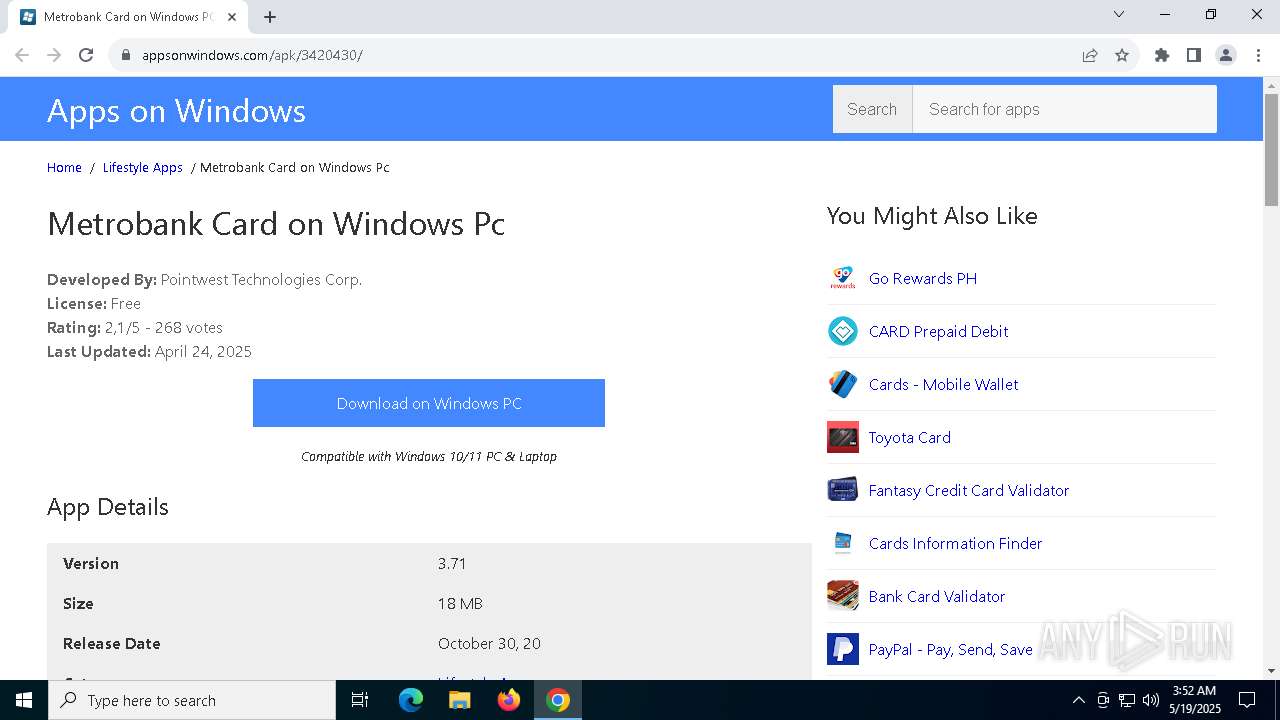
Task: Open the tab search dropdown
Action: (1119, 14)
